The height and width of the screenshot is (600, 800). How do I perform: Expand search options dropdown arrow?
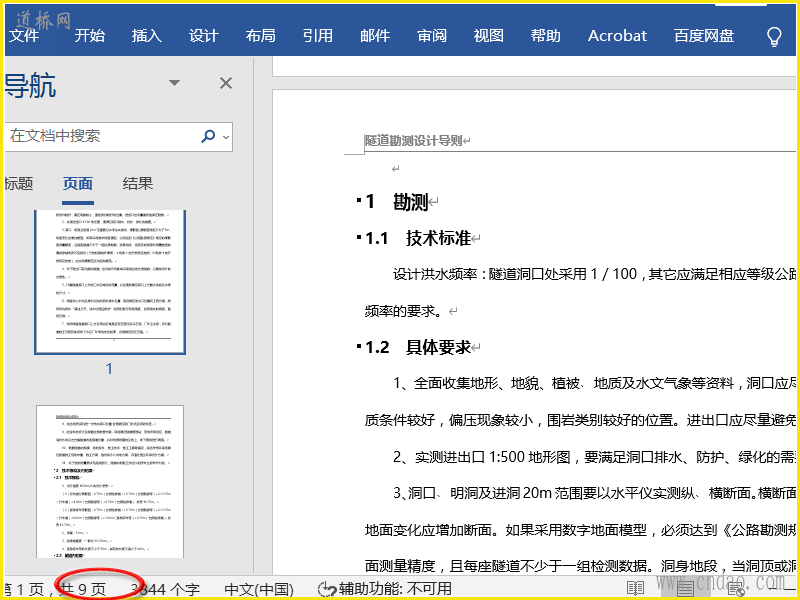pos(226,137)
